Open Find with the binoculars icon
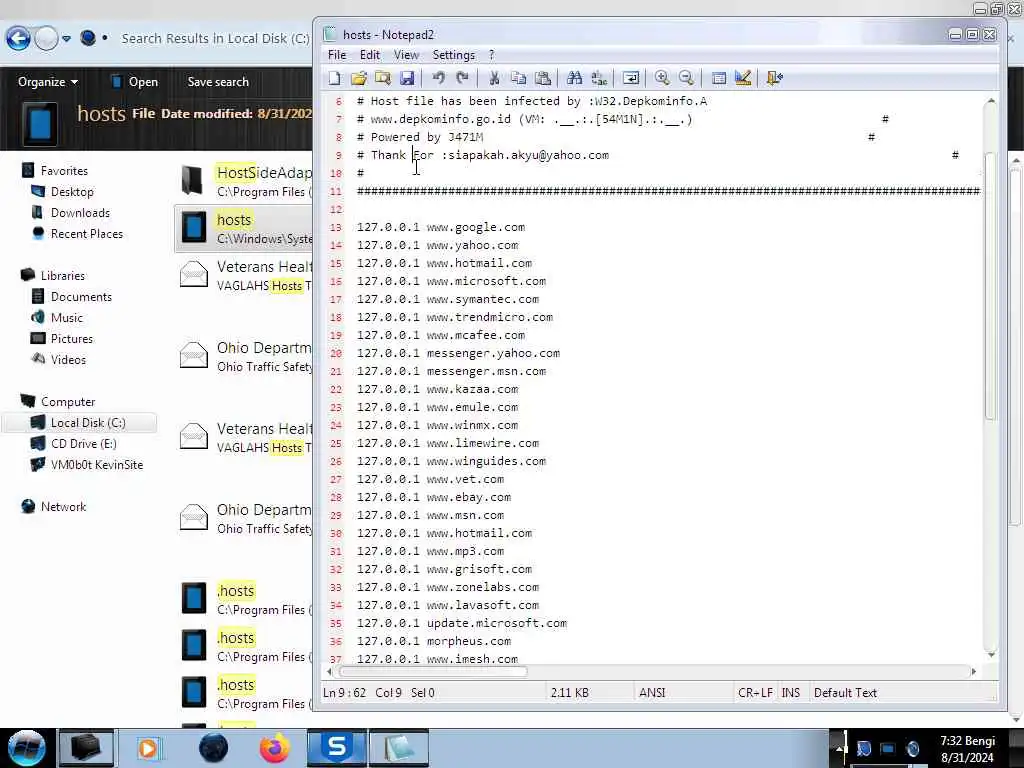The height and width of the screenshot is (768, 1024). pos(575,78)
